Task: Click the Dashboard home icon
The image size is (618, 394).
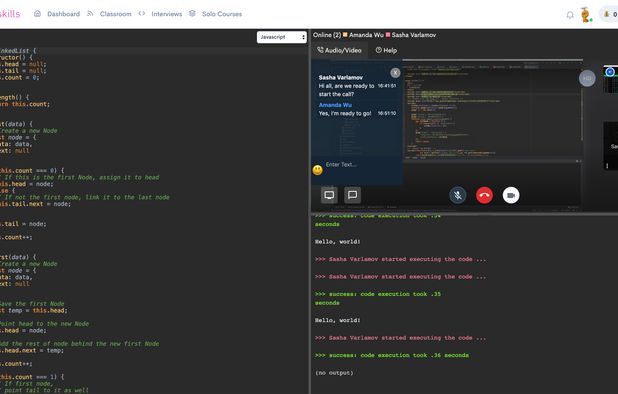Action: [x=37, y=13]
